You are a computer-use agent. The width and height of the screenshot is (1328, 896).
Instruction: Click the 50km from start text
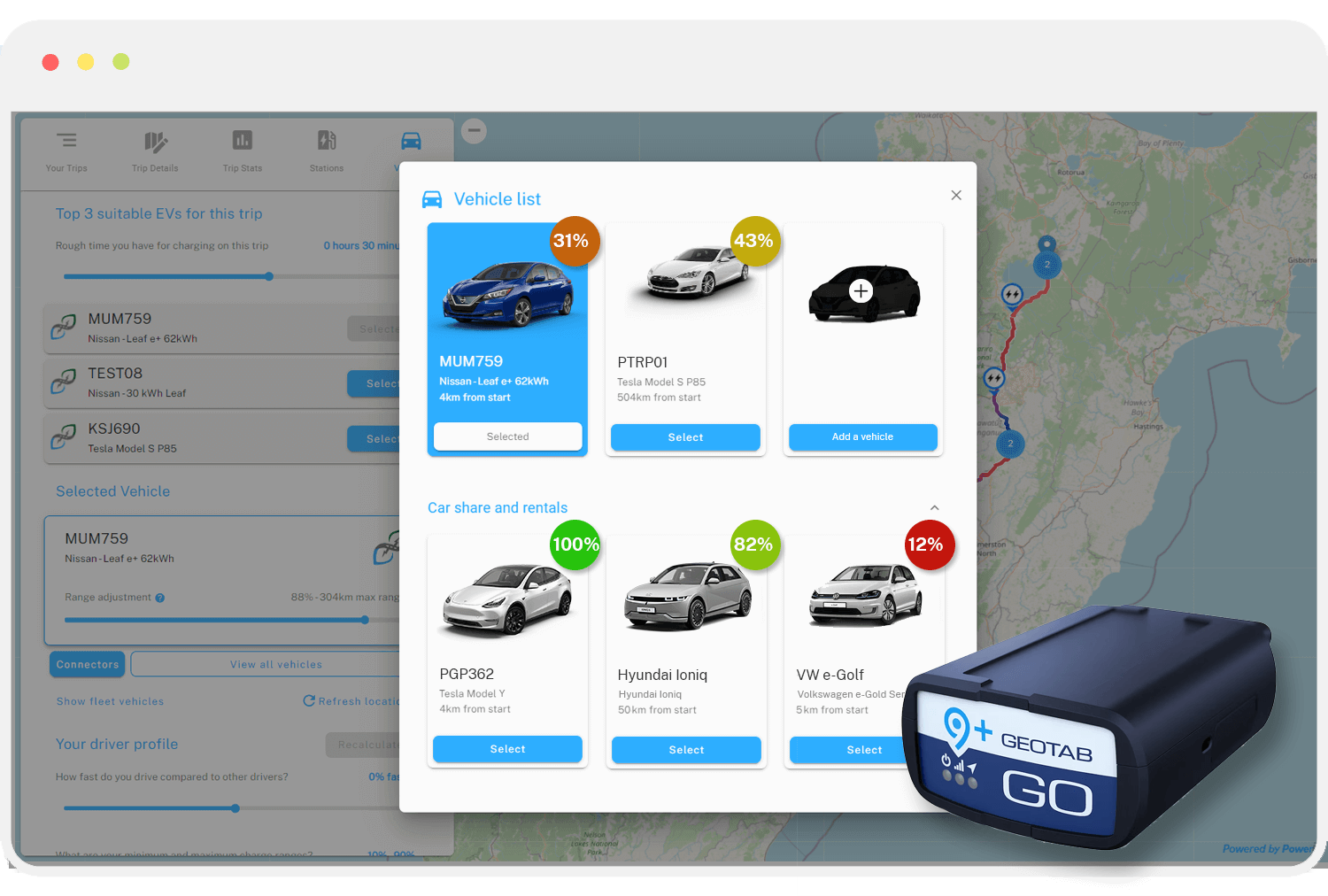click(657, 710)
